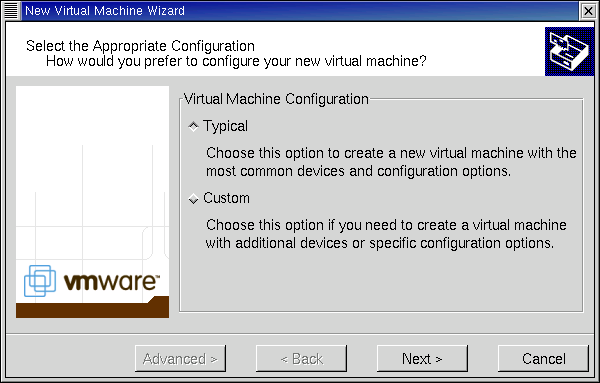Close the New Virtual Machine Wizard window
This screenshot has height=383, width=600.
588,10
